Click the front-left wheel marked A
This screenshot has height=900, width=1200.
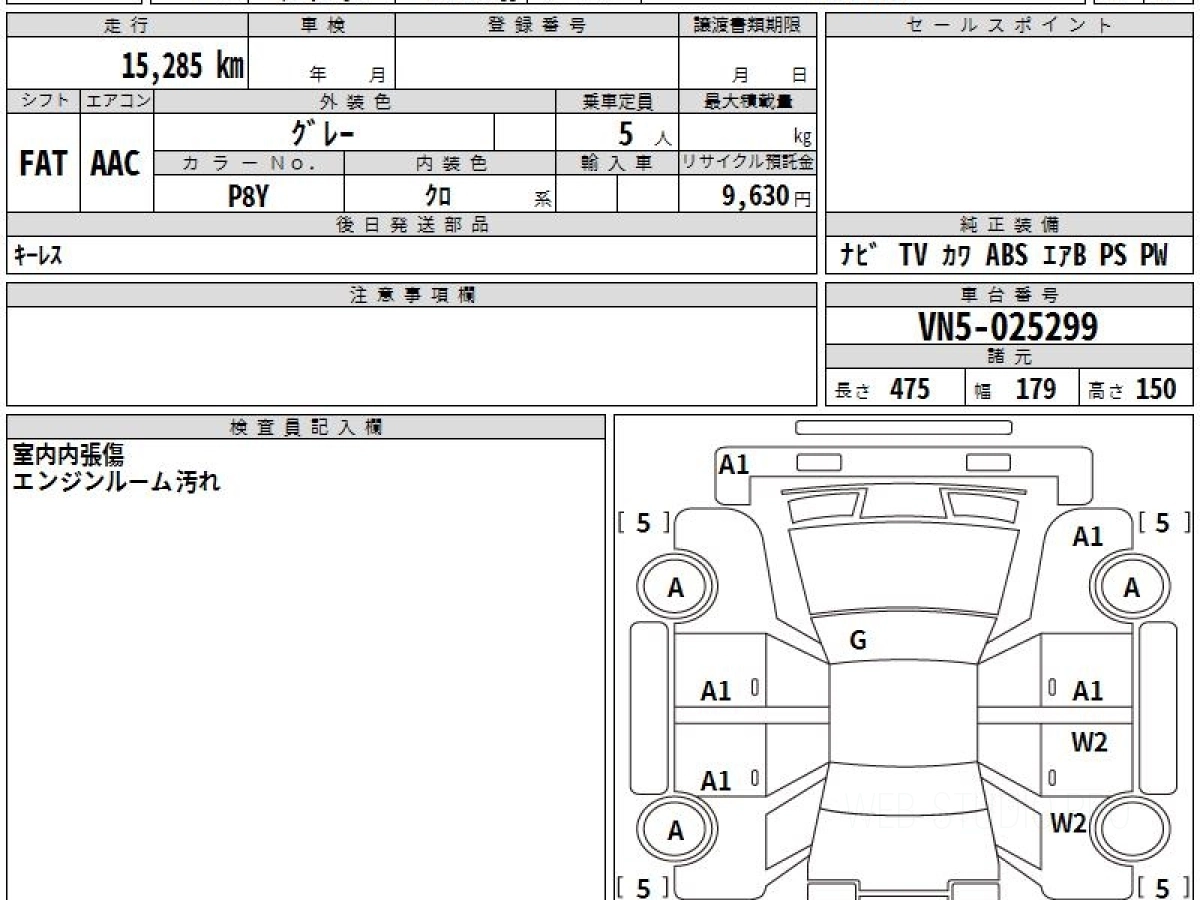pyautogui.click(x=676, y=589)
